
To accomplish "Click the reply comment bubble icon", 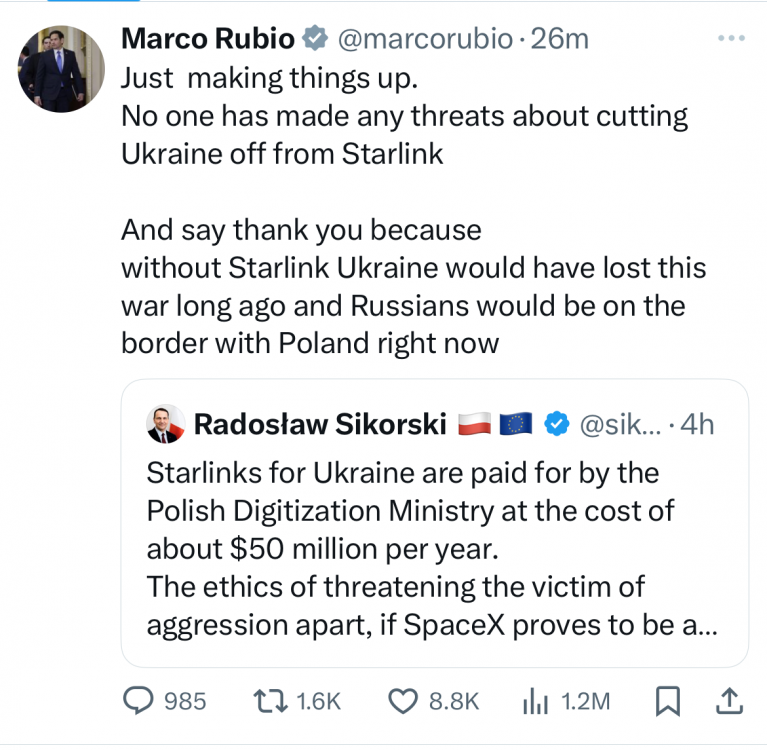I will click(x=136, y=701).
